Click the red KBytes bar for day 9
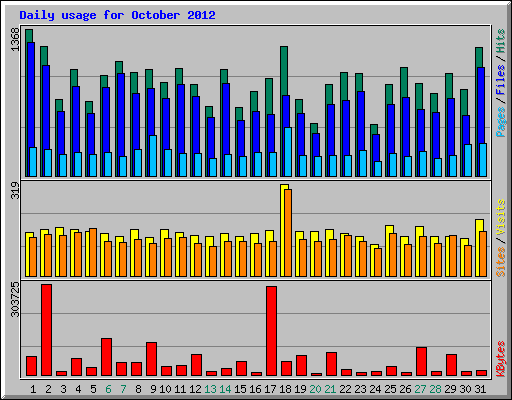 [152, 359]
